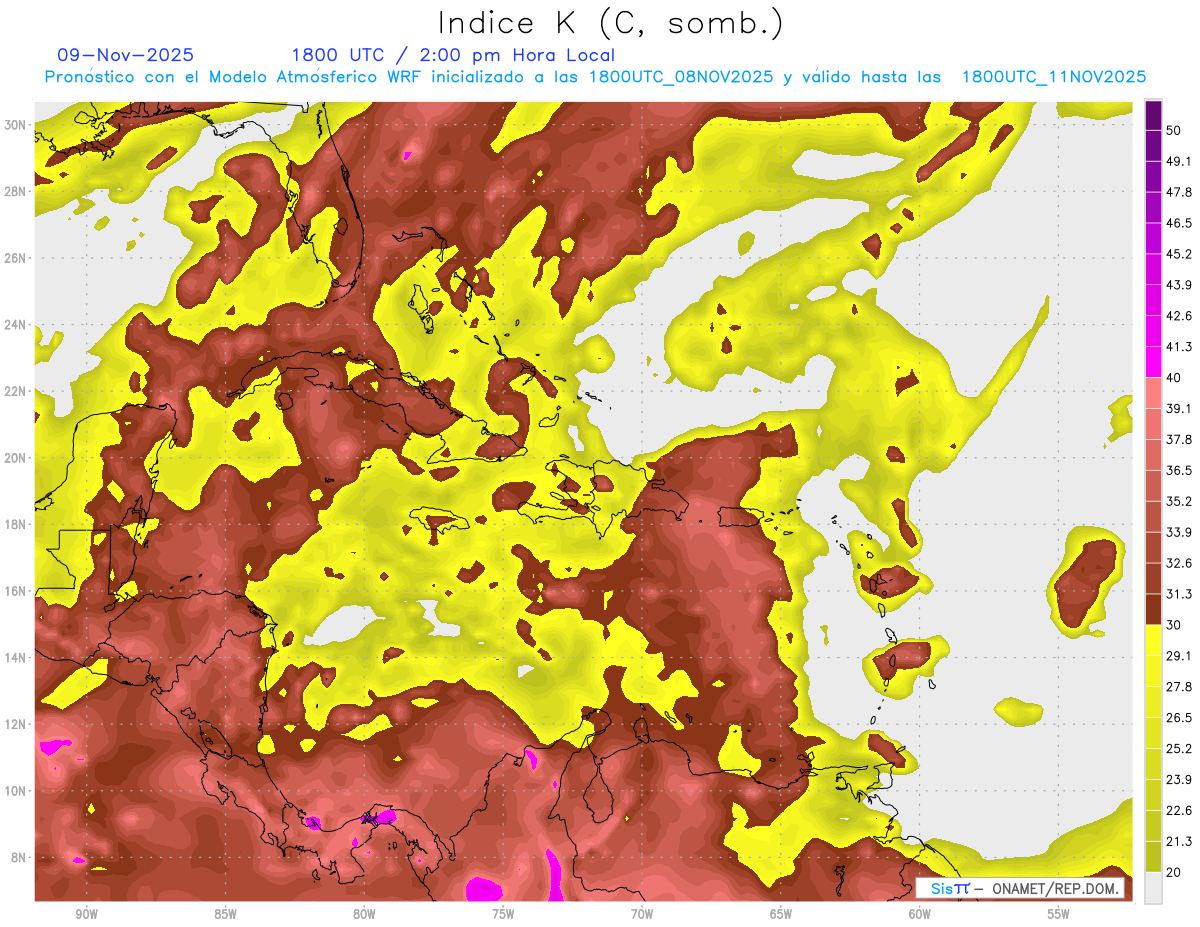Click the darkest purple swatch atop the colorbar

(1154, 115)
